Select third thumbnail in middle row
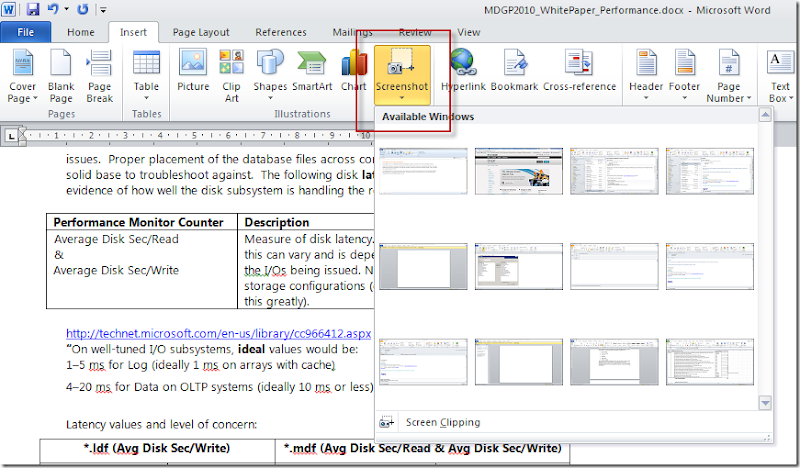 614,266
